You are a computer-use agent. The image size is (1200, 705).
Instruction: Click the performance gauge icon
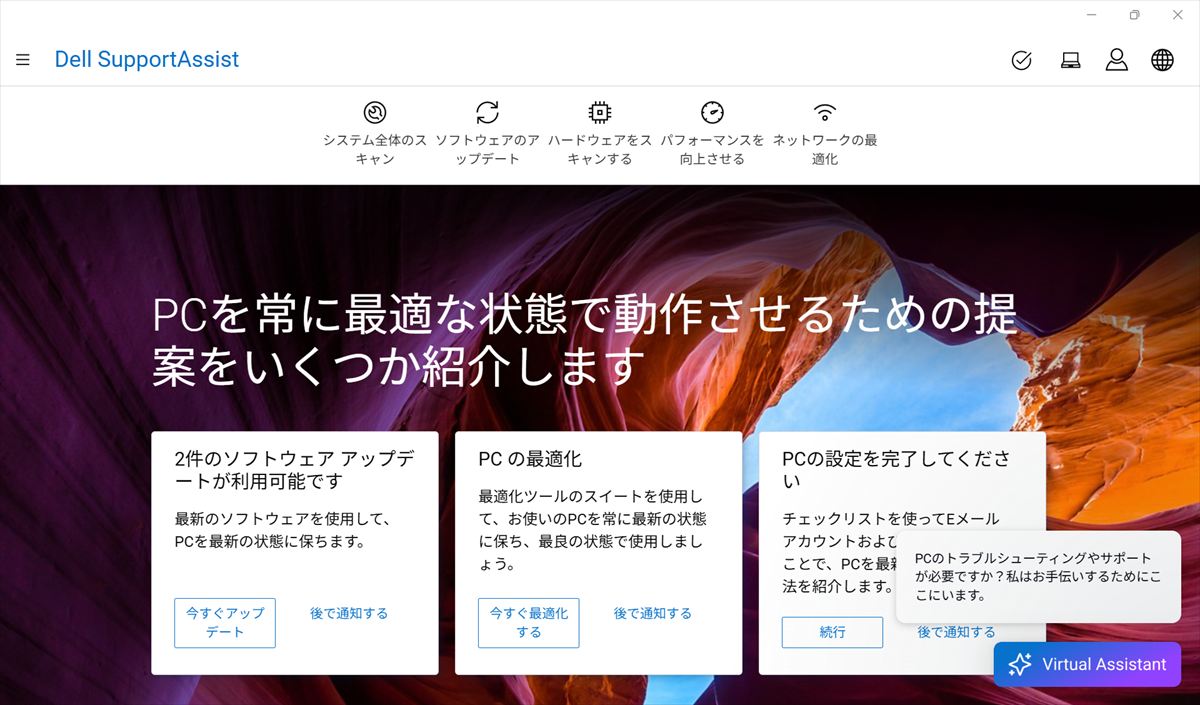712,113
